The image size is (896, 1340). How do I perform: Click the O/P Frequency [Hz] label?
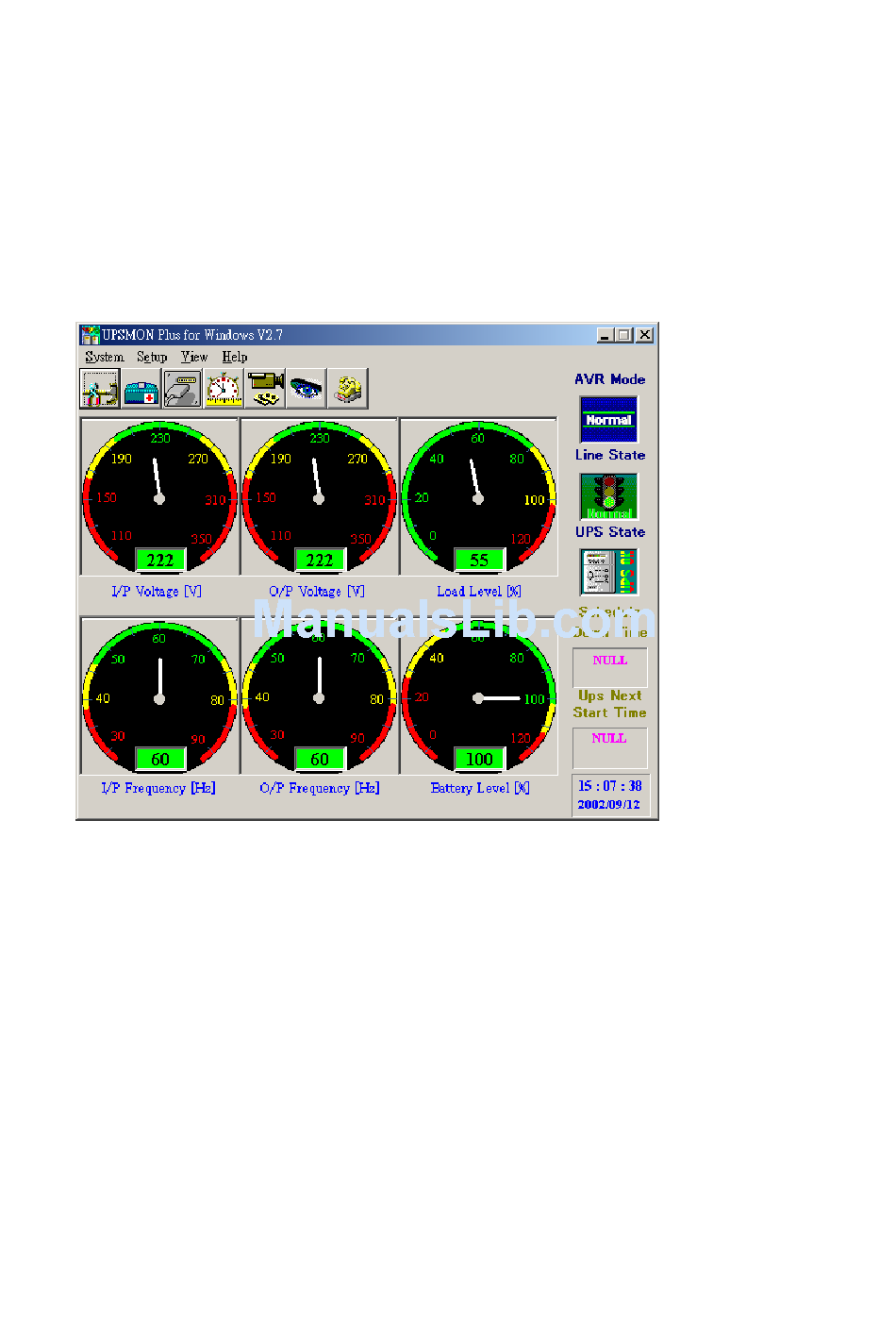tap(320, 788)
